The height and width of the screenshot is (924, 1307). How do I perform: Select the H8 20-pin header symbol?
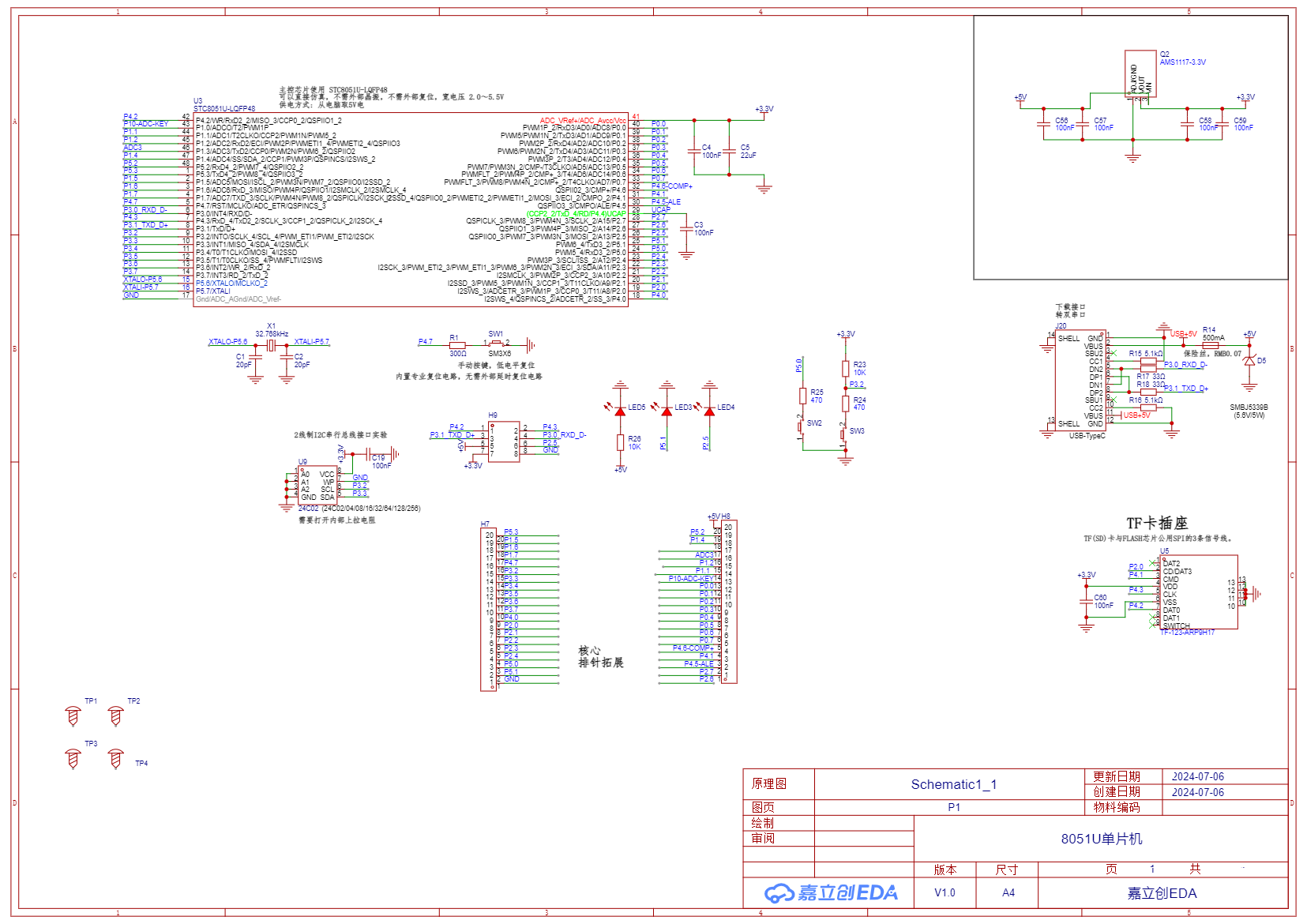(x=729, y=602)
